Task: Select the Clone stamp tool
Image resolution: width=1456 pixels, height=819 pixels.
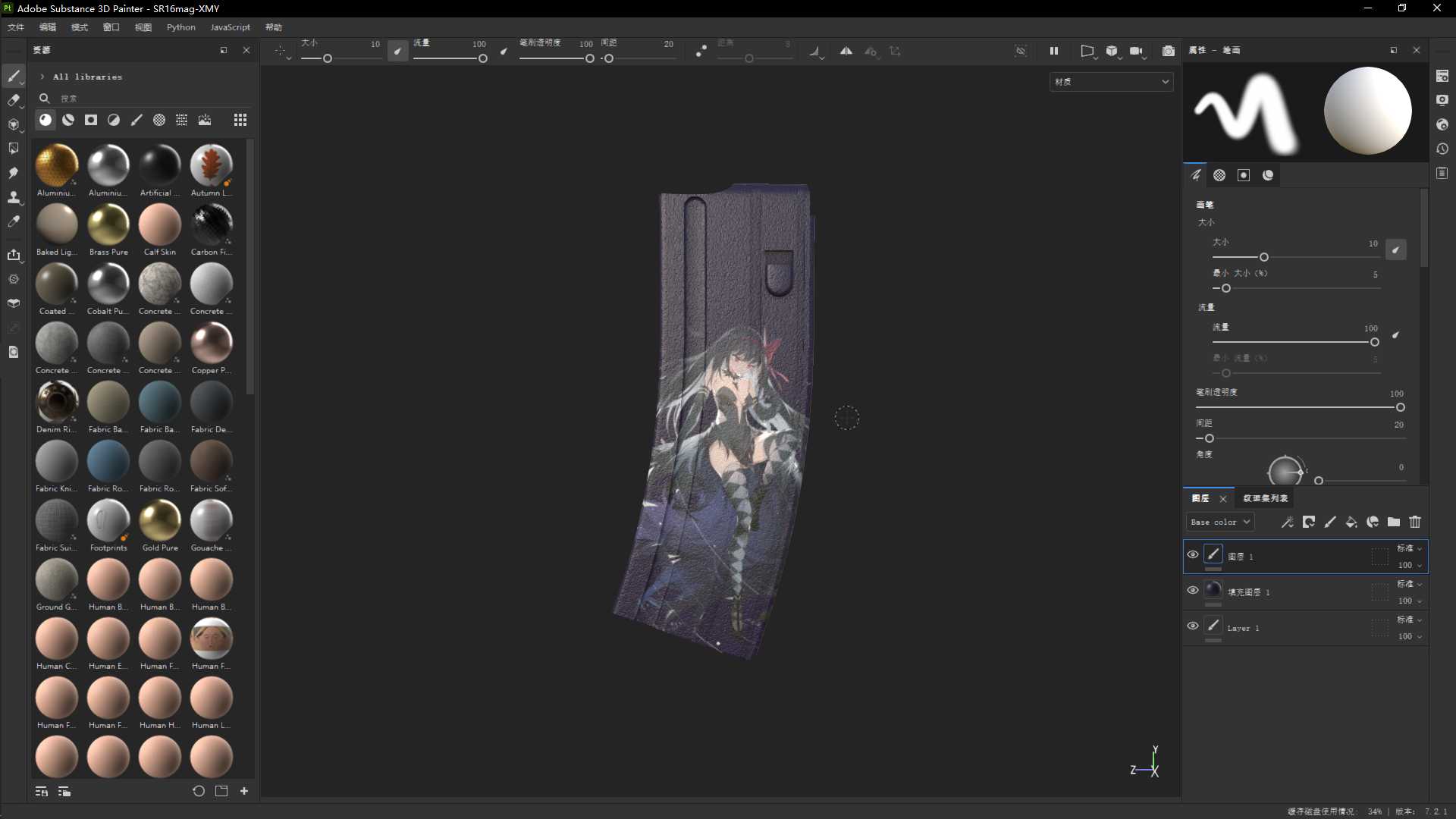Action: tap(14, 197)
